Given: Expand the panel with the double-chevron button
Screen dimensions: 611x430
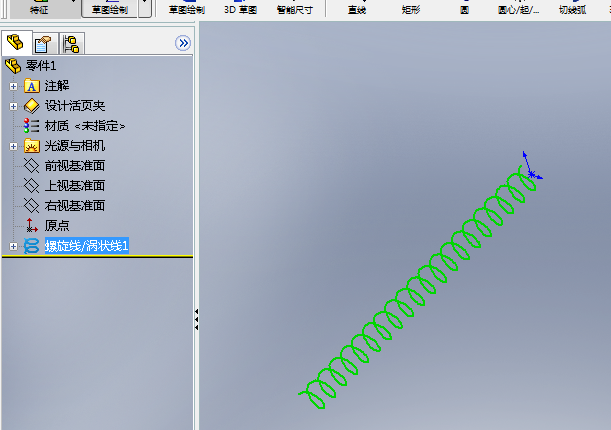Looking at the screenshot, I should [183, 43].
